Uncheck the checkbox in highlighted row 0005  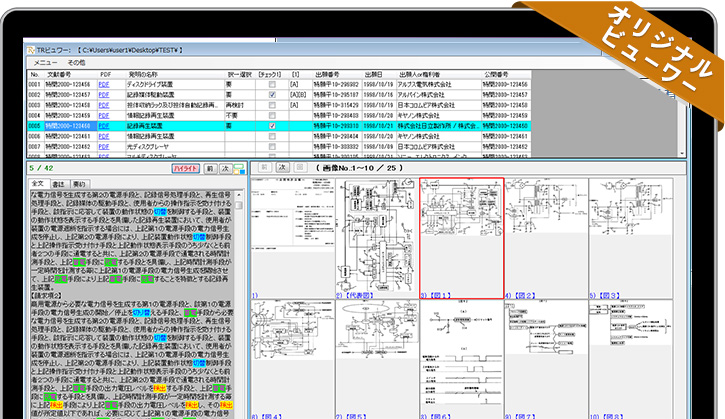[x=272, y=127]
